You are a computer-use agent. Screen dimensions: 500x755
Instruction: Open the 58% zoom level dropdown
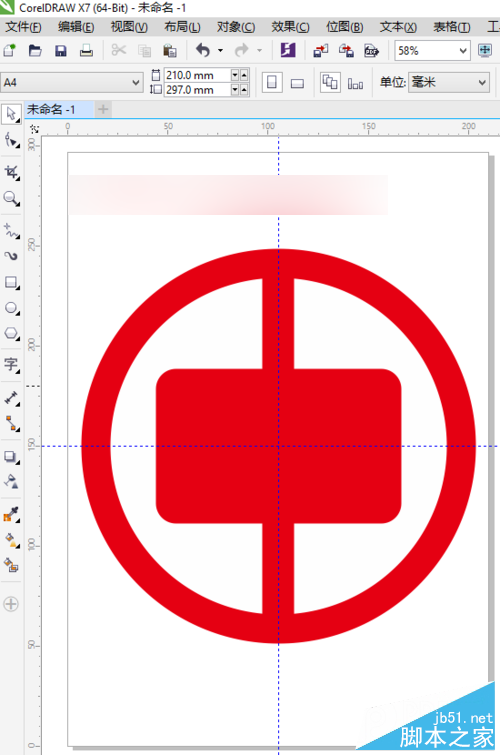click(462, 51)
